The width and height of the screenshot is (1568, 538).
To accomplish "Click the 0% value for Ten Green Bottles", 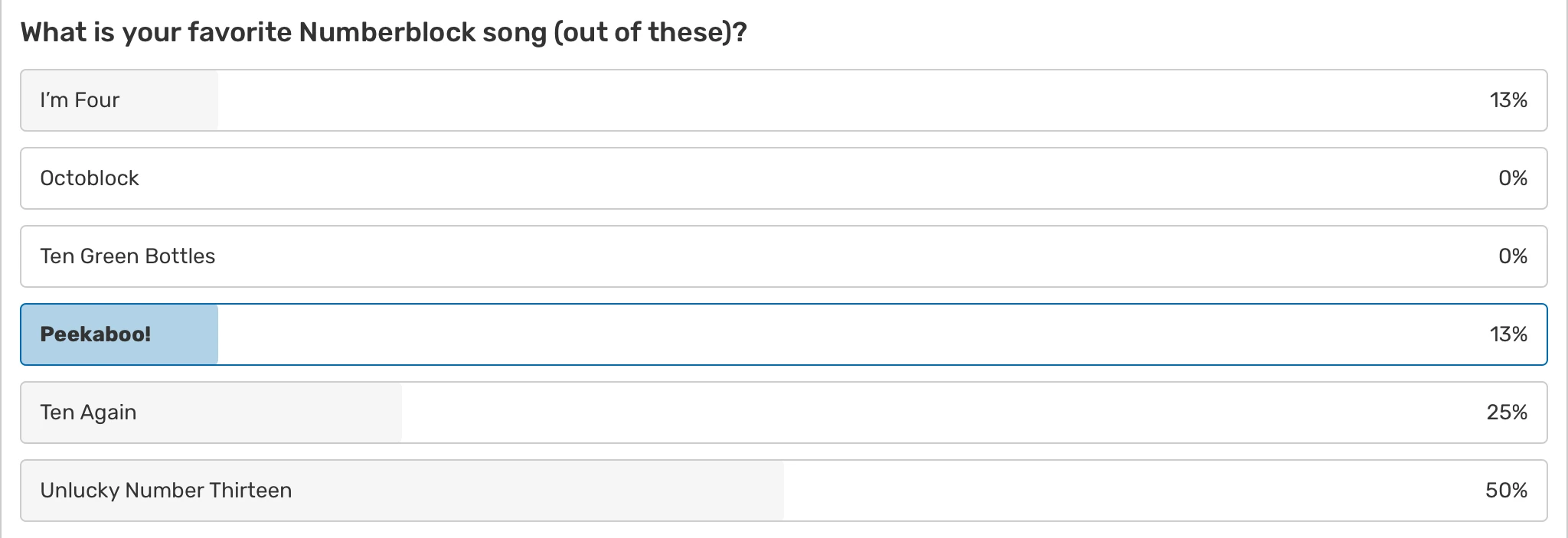I will click(1512, 256).
